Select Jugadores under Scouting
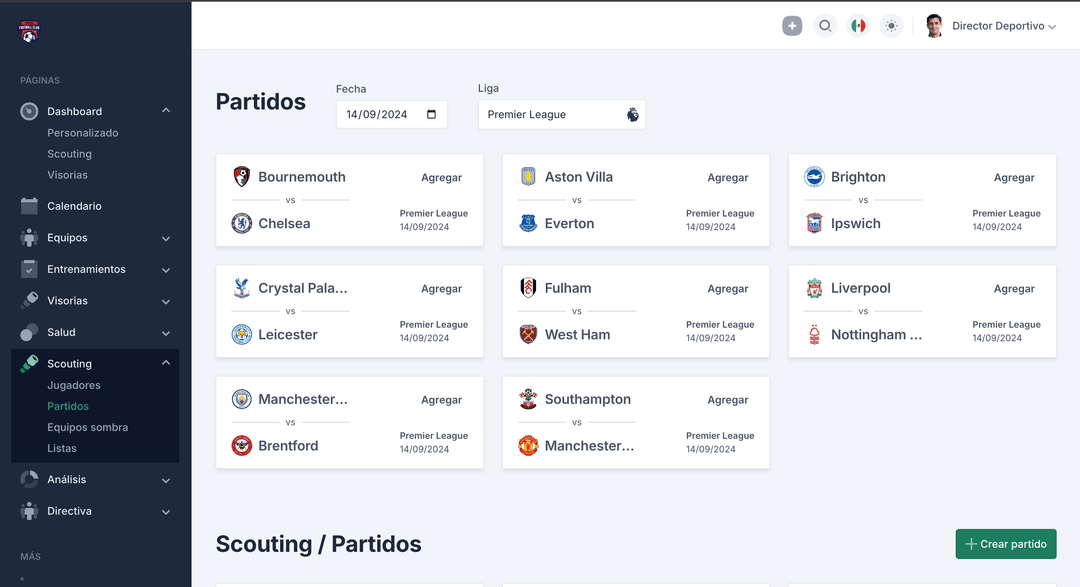 pyautogui.click(x=73, y=385)
